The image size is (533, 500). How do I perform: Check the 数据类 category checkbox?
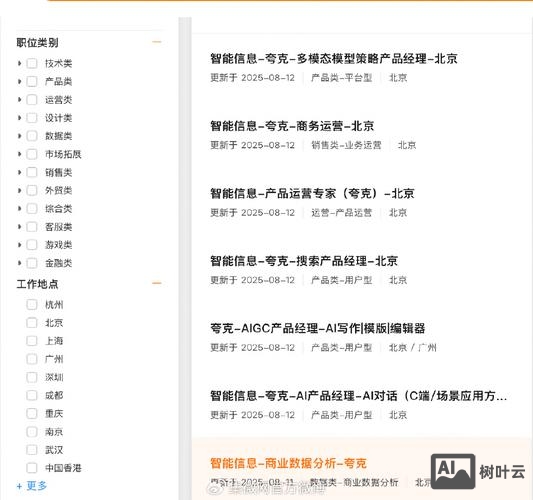(32, 136)
